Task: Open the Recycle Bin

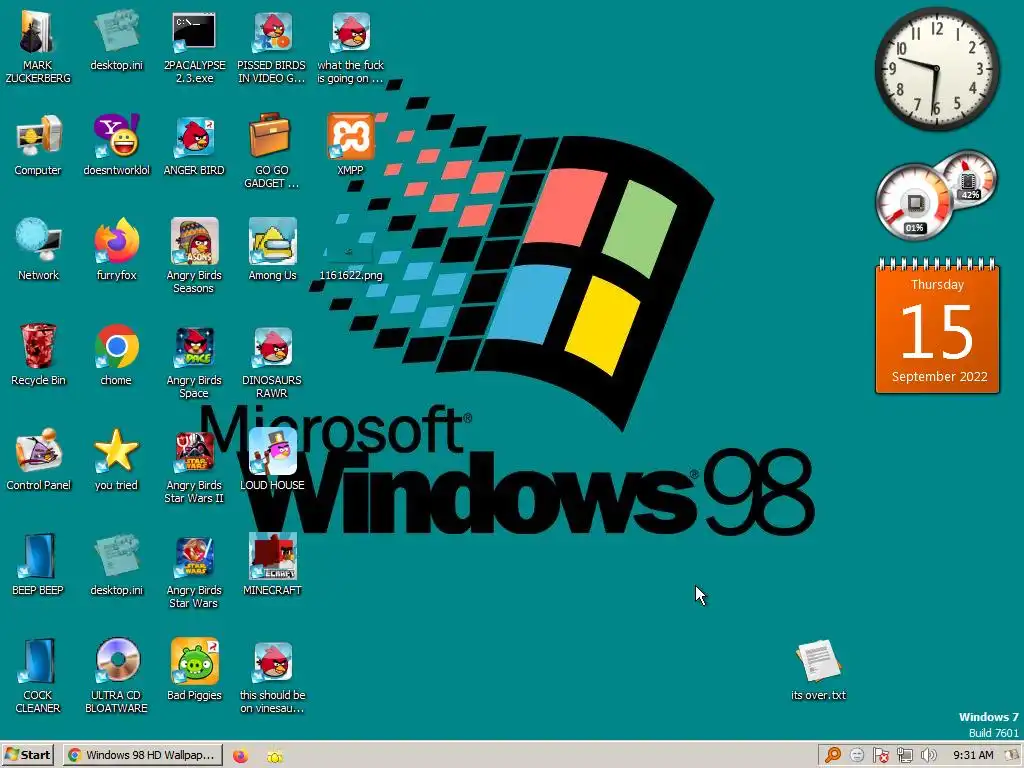Action: [x=38, y=346]
